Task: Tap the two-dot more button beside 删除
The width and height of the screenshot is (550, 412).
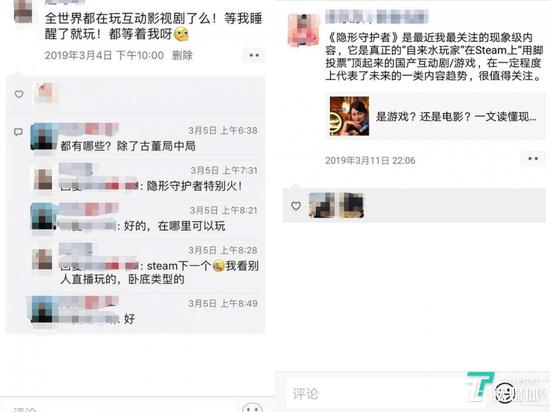Action: pyautogui.click(x=254, y=55)
